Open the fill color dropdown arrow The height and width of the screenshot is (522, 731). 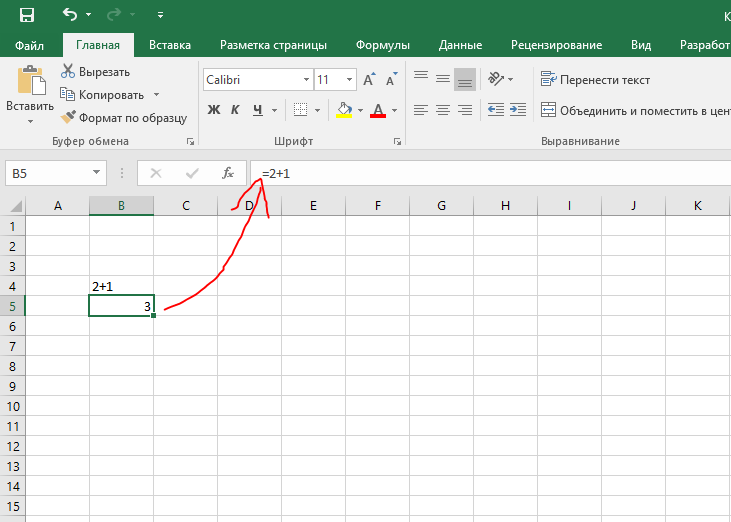[360, 110]
